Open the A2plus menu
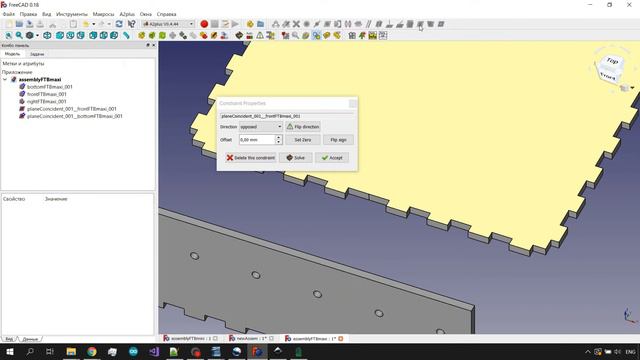 pyautogui.click(x=127, y=14)
